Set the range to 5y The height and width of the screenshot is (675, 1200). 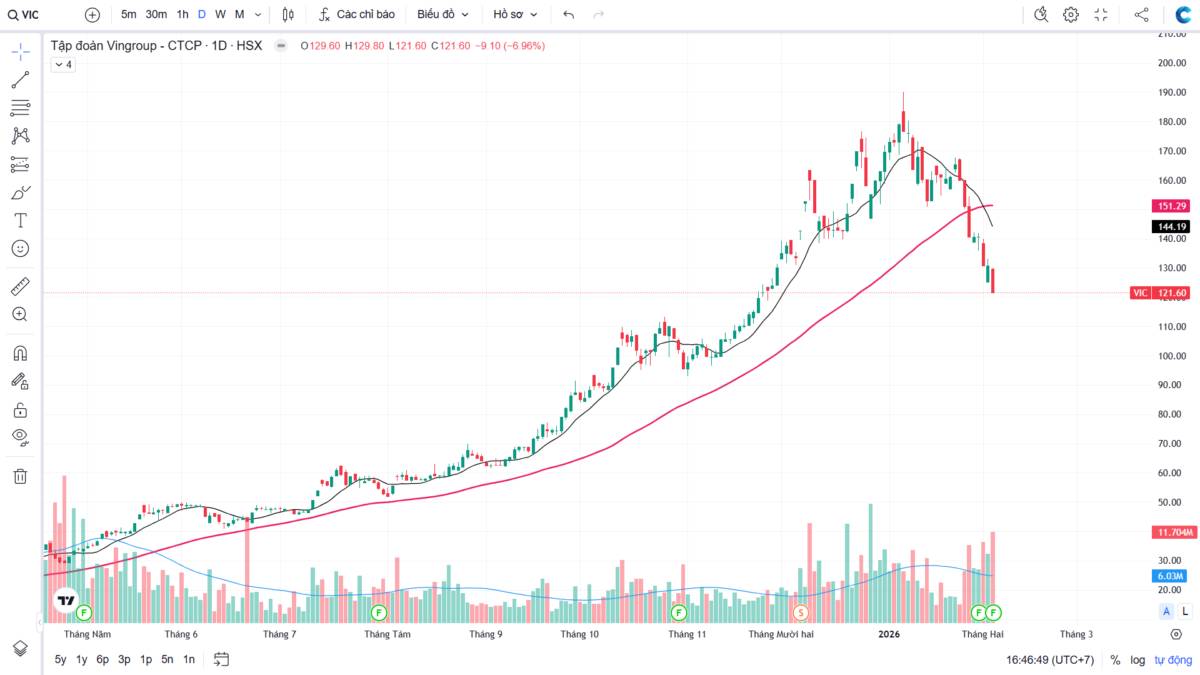[61, 660]
